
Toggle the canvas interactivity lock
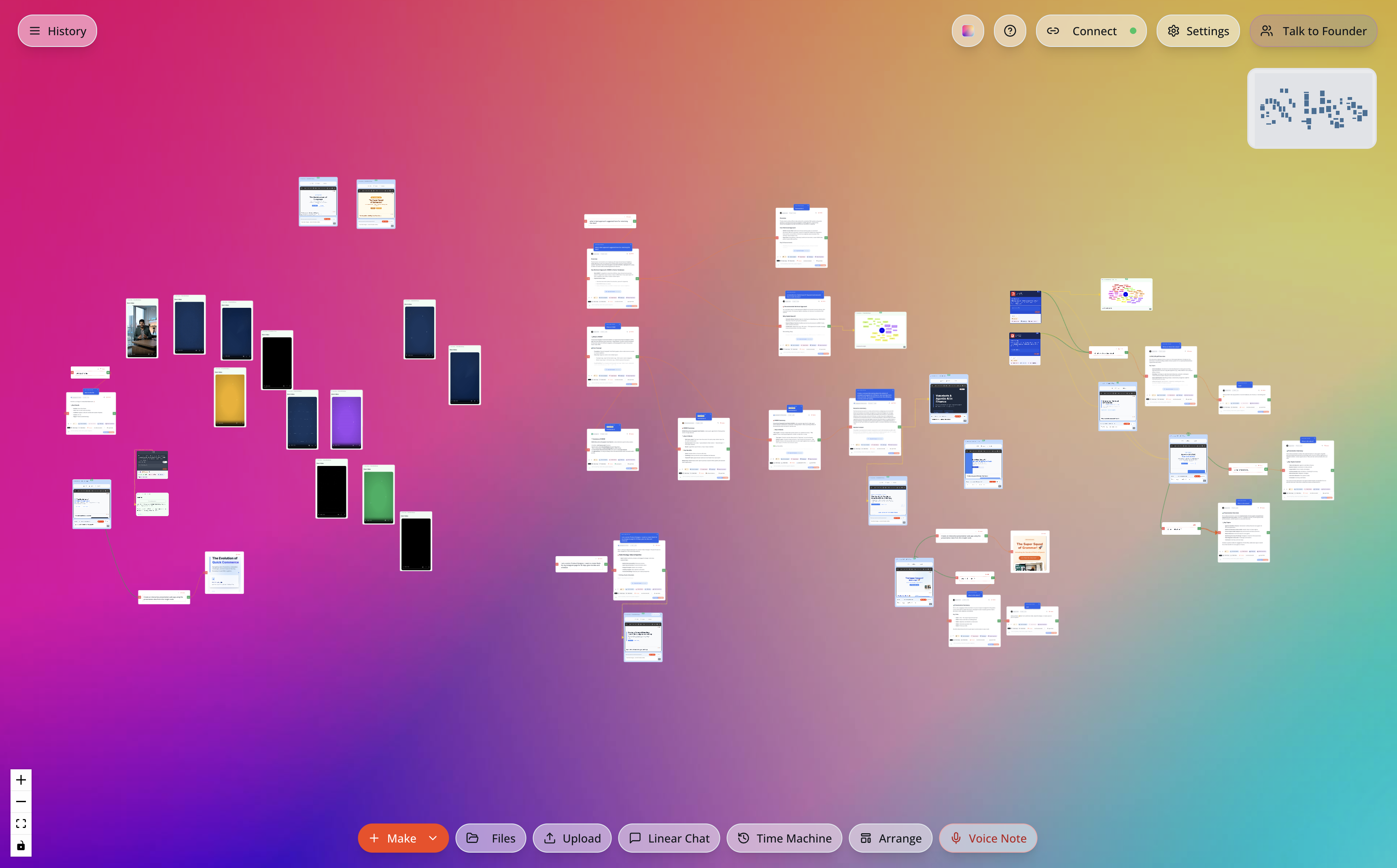(x=21, y=845)
